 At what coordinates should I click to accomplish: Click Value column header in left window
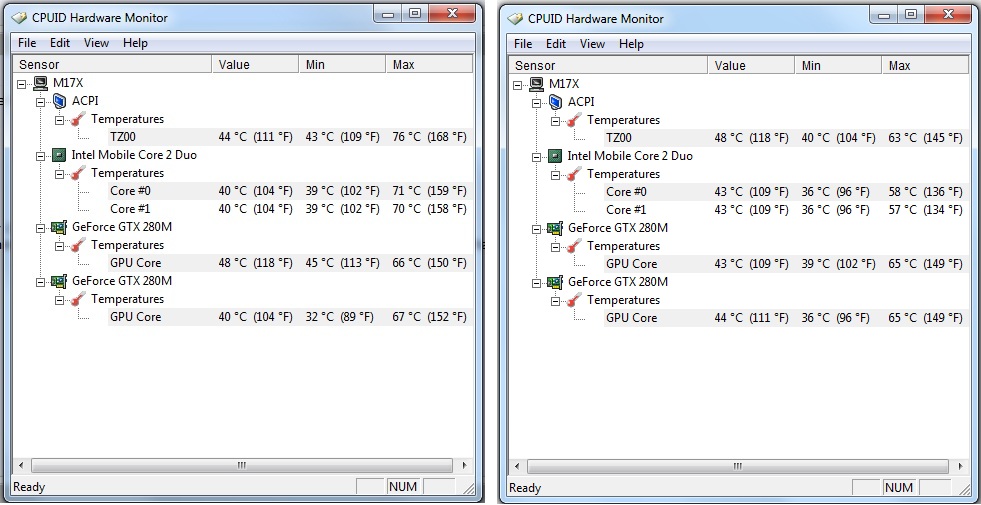tap(255, 64)
